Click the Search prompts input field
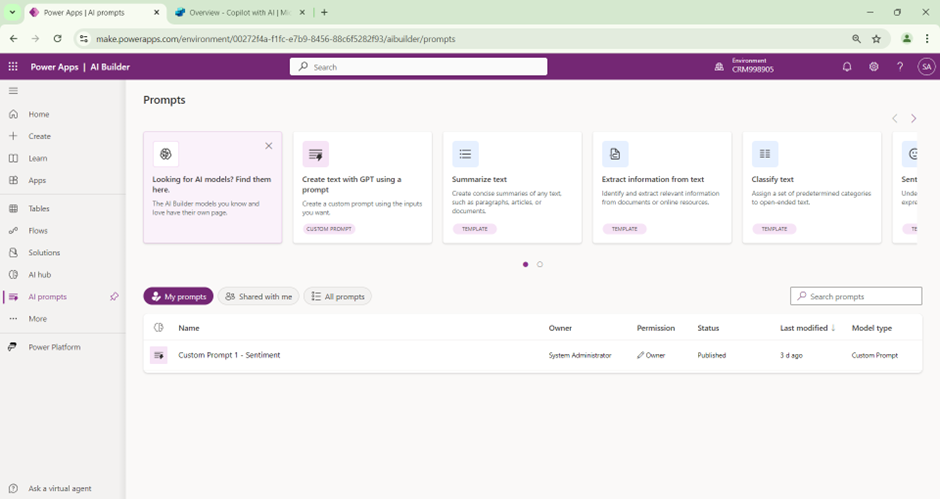 [862, 296]
